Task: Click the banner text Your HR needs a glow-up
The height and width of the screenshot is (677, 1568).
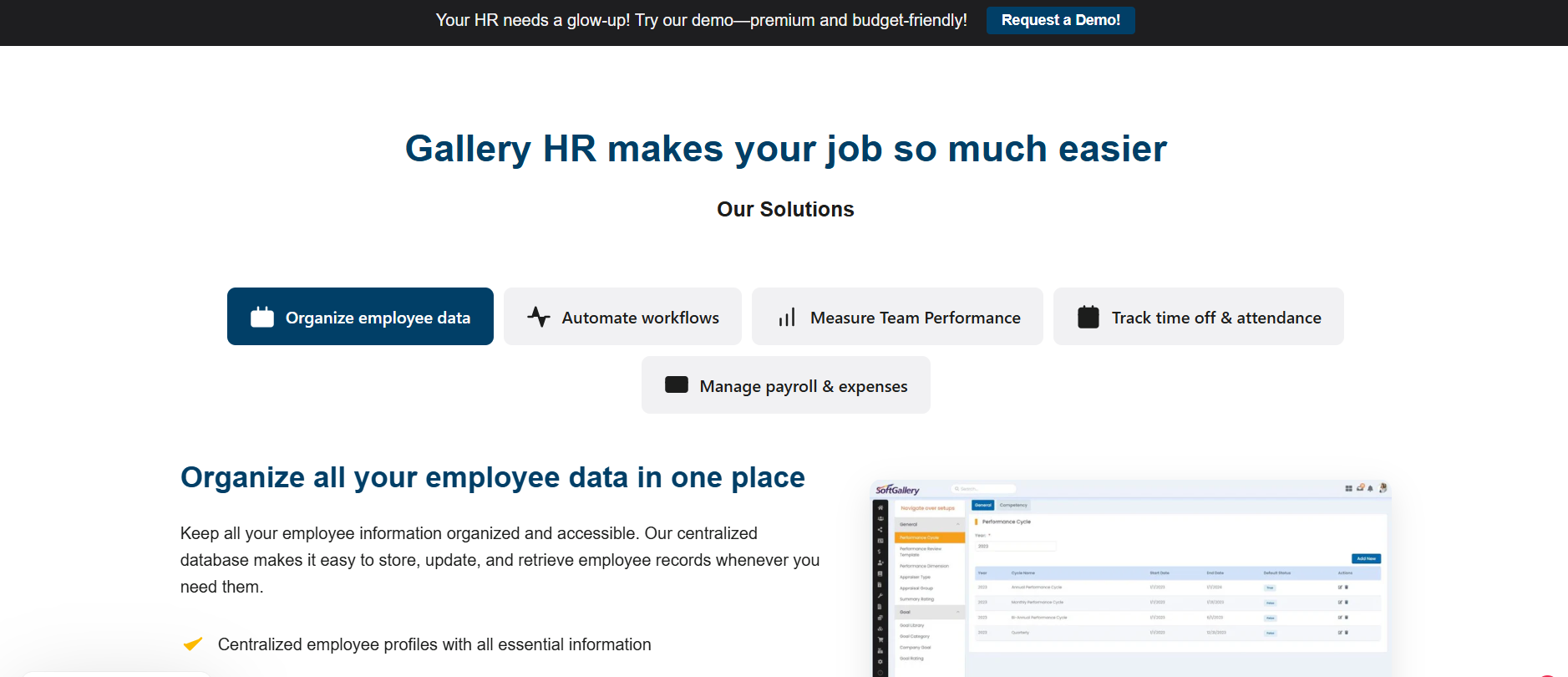Action: coord(701,20)
